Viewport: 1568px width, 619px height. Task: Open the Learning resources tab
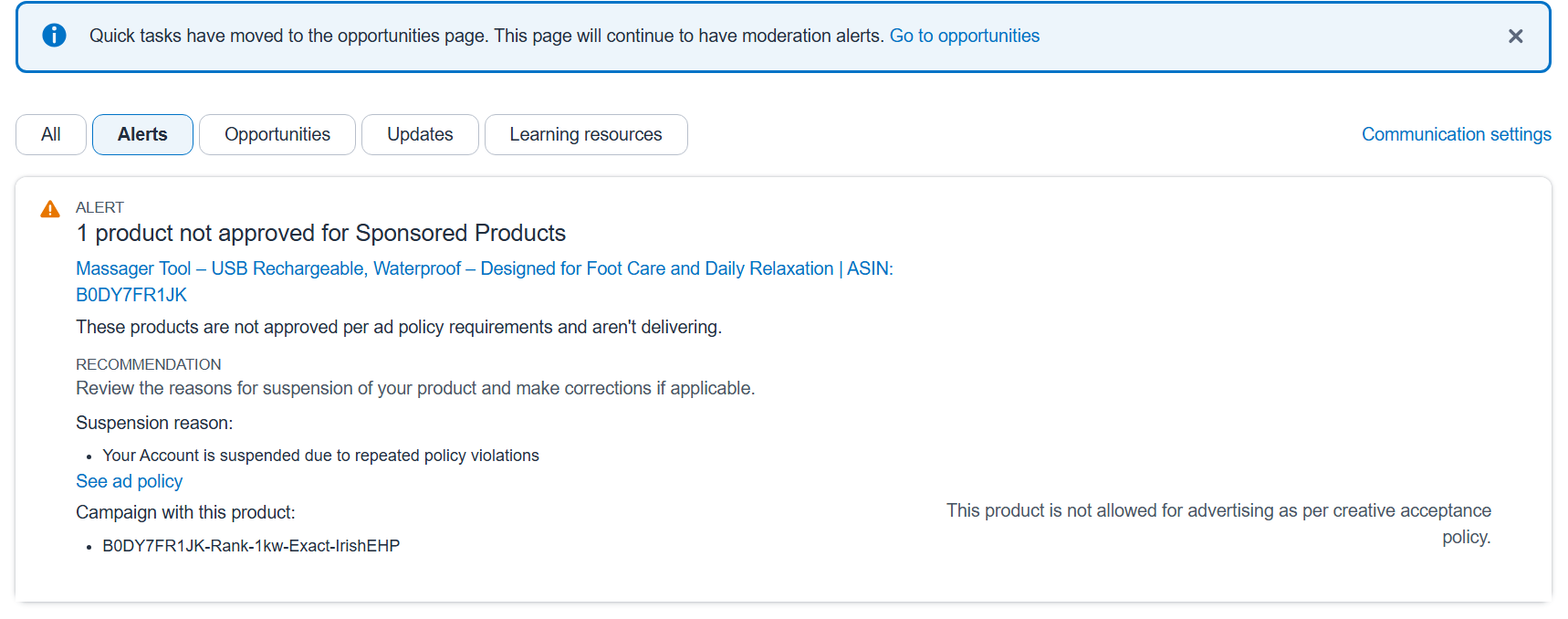click(x=585, y=134)
